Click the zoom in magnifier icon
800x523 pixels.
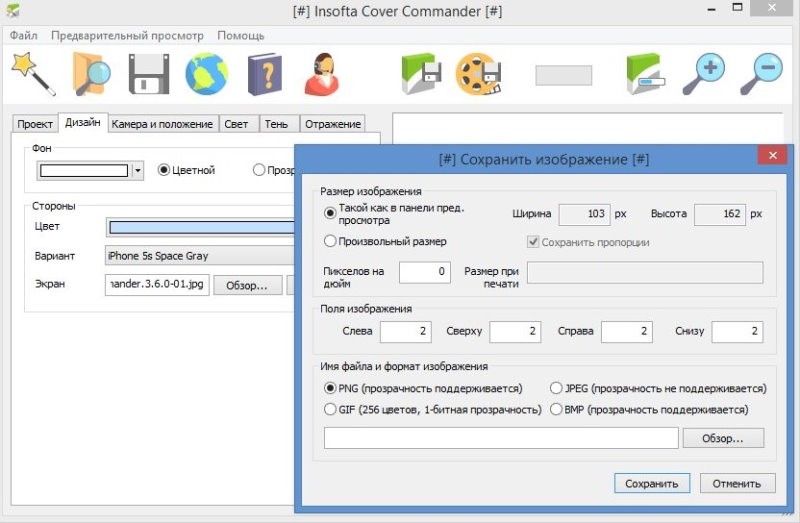(704, 73)
